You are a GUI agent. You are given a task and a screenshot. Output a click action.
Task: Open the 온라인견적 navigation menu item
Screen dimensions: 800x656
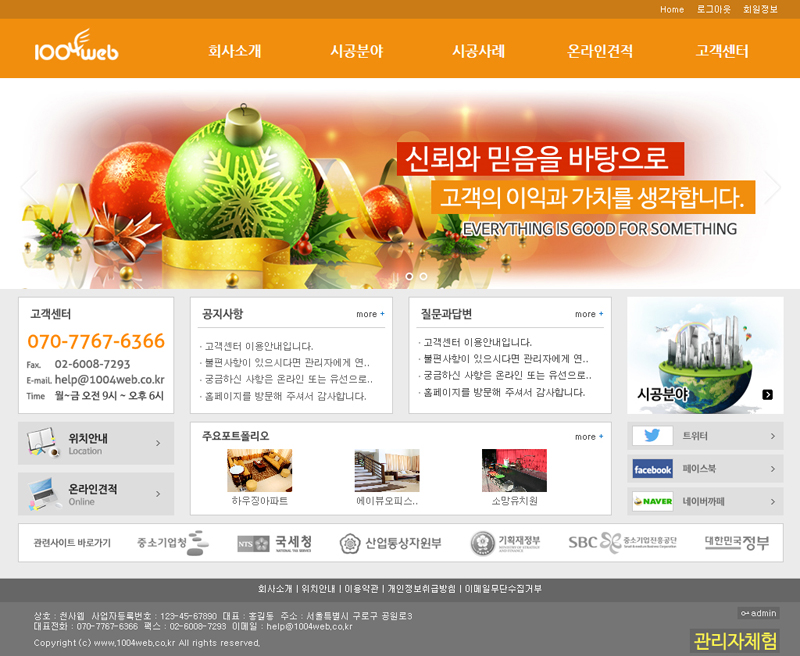click(600, 52)
